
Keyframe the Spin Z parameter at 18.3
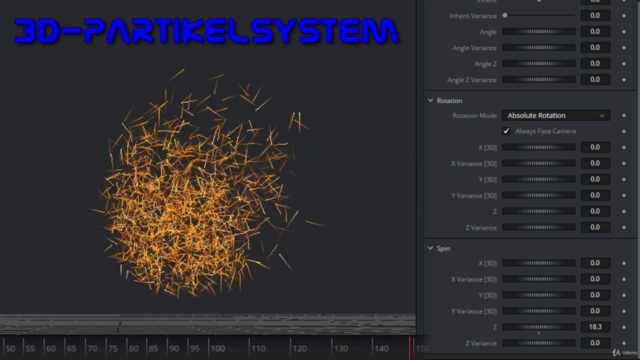[624, 327]
